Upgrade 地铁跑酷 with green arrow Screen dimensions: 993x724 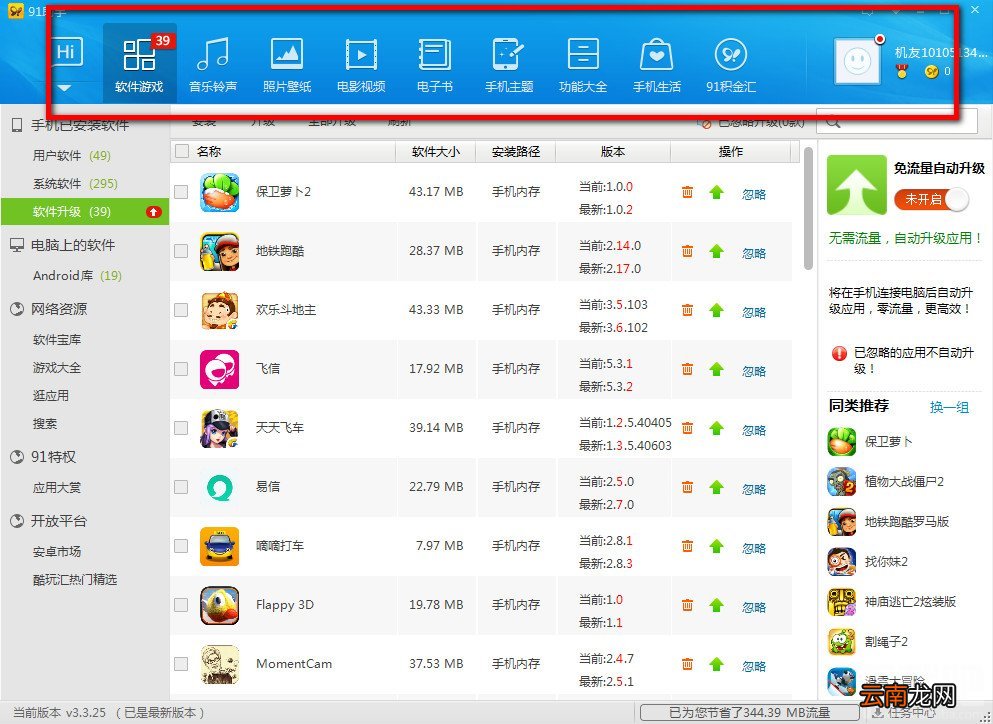point(716,251)
